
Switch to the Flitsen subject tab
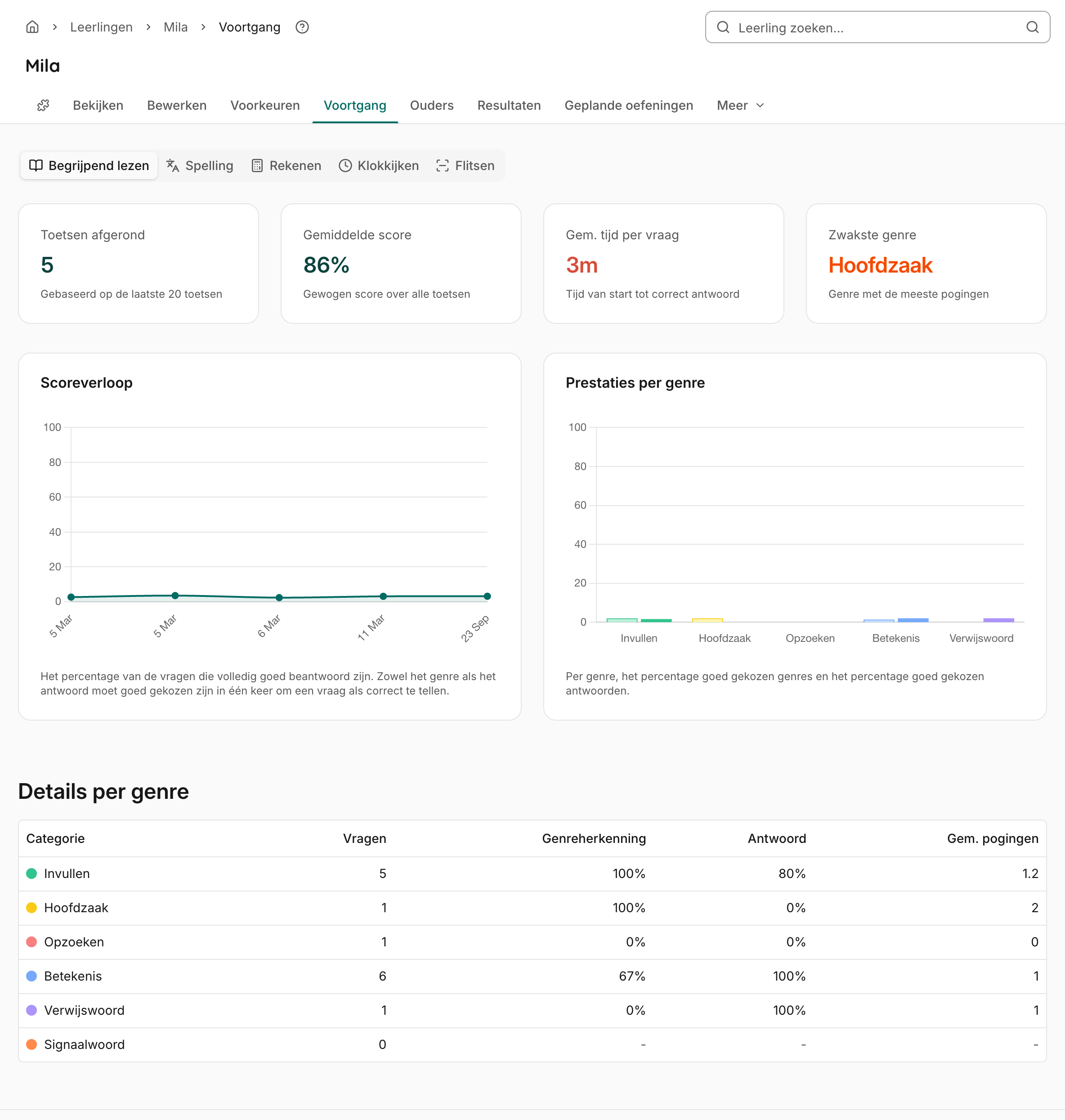pyautogui.click(x=465, y=166)
